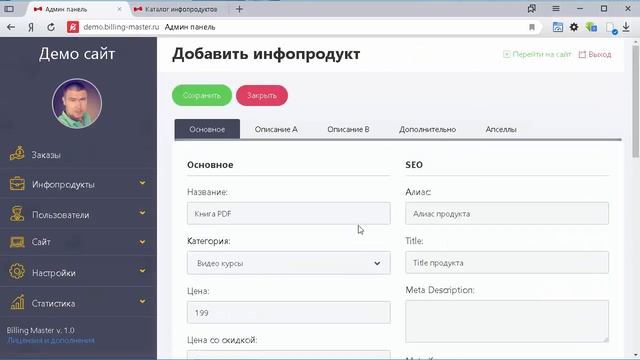
Task: Open the tab sidebar panel icon
Action: coord(9,9)
